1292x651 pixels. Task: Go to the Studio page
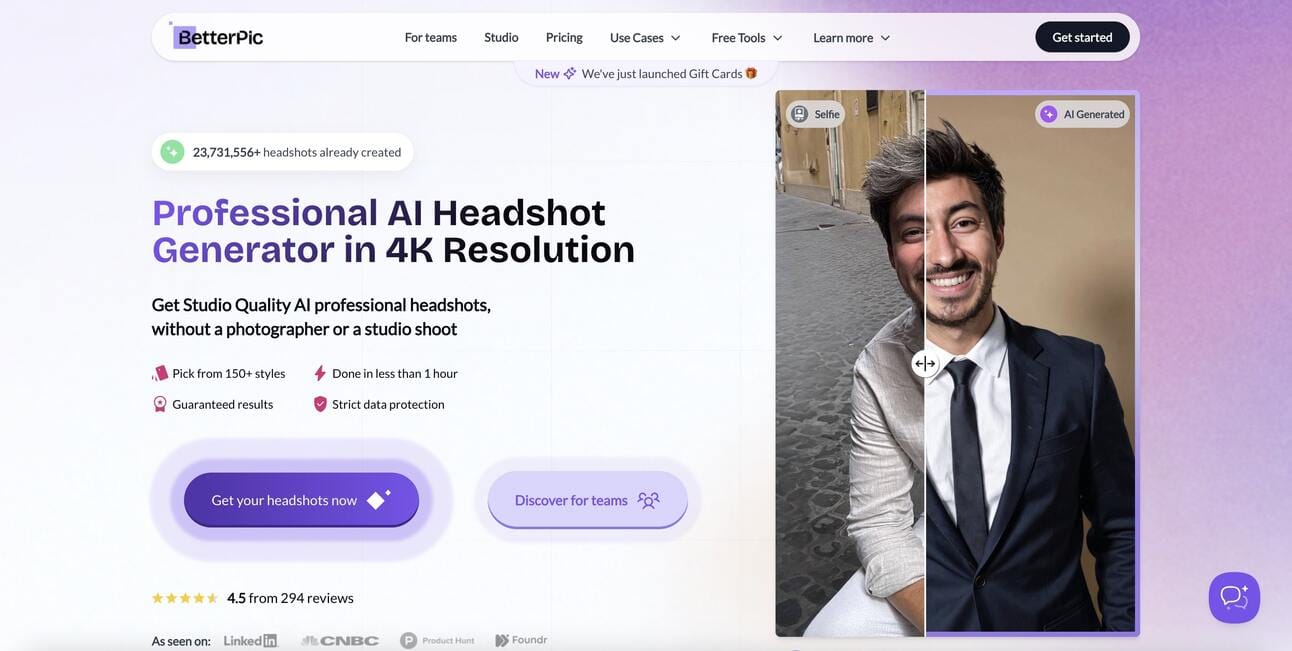pos(501,37)
